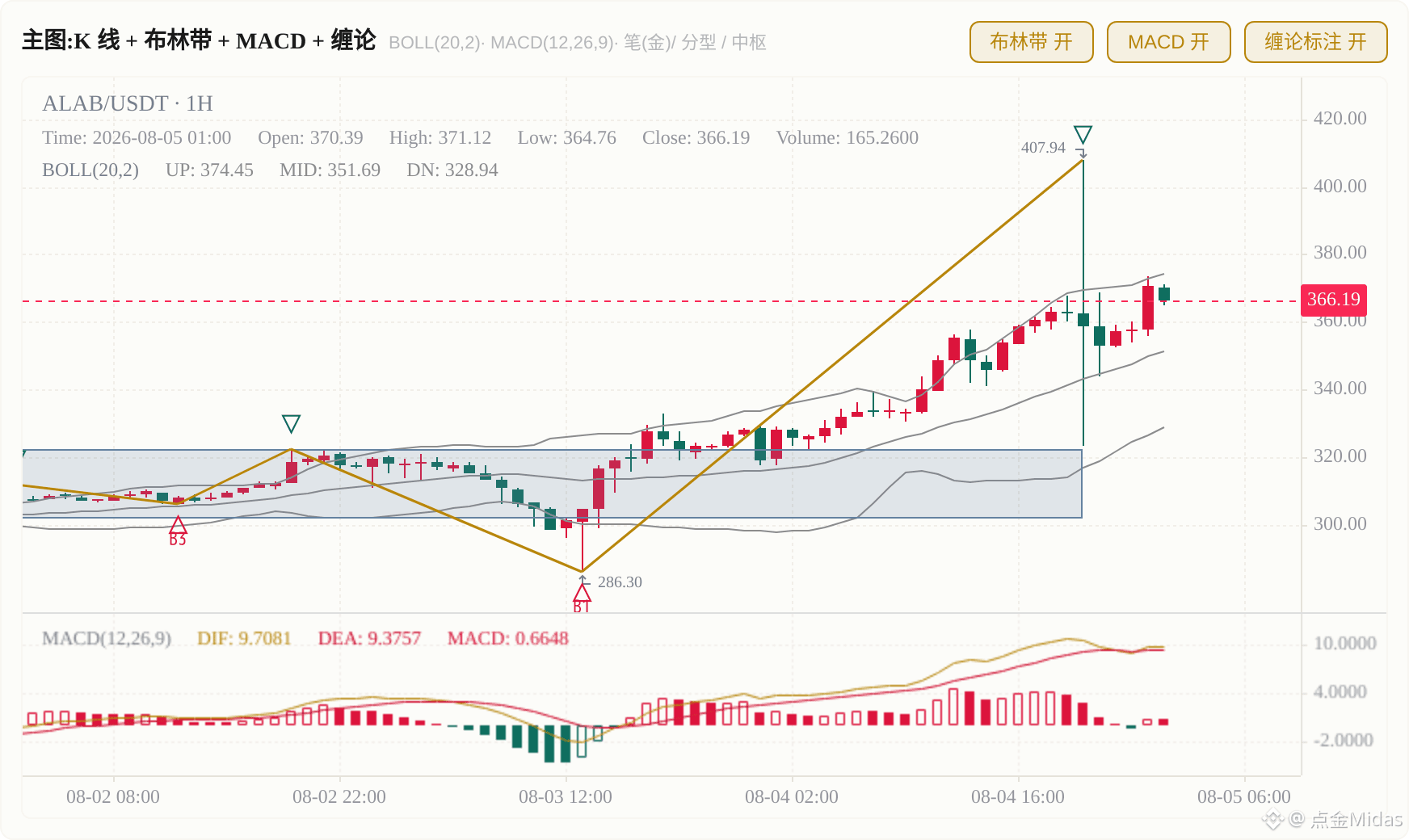Click the Open: 370.39 value

pos(310,138)
